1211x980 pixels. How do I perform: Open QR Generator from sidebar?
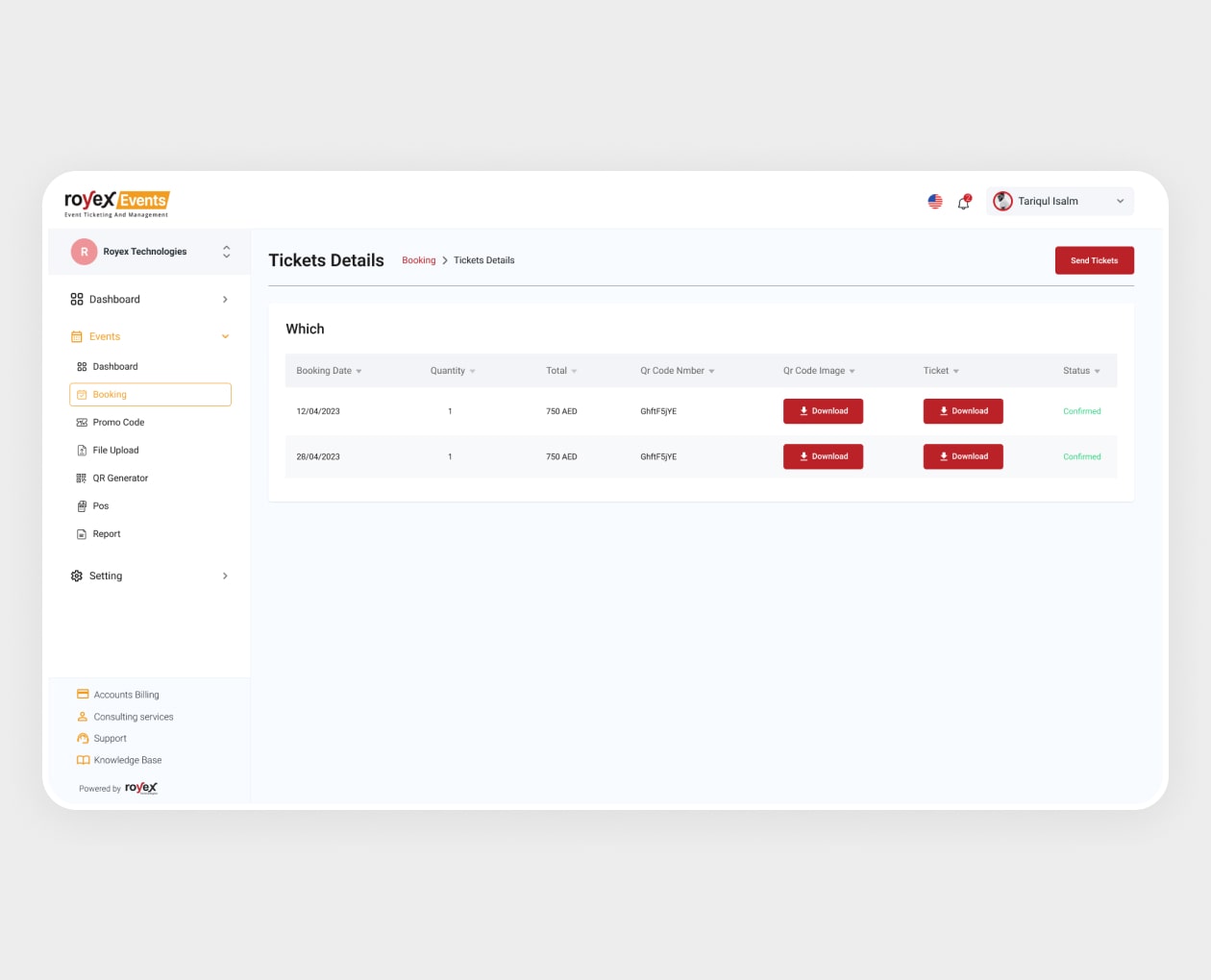point(120,478)
